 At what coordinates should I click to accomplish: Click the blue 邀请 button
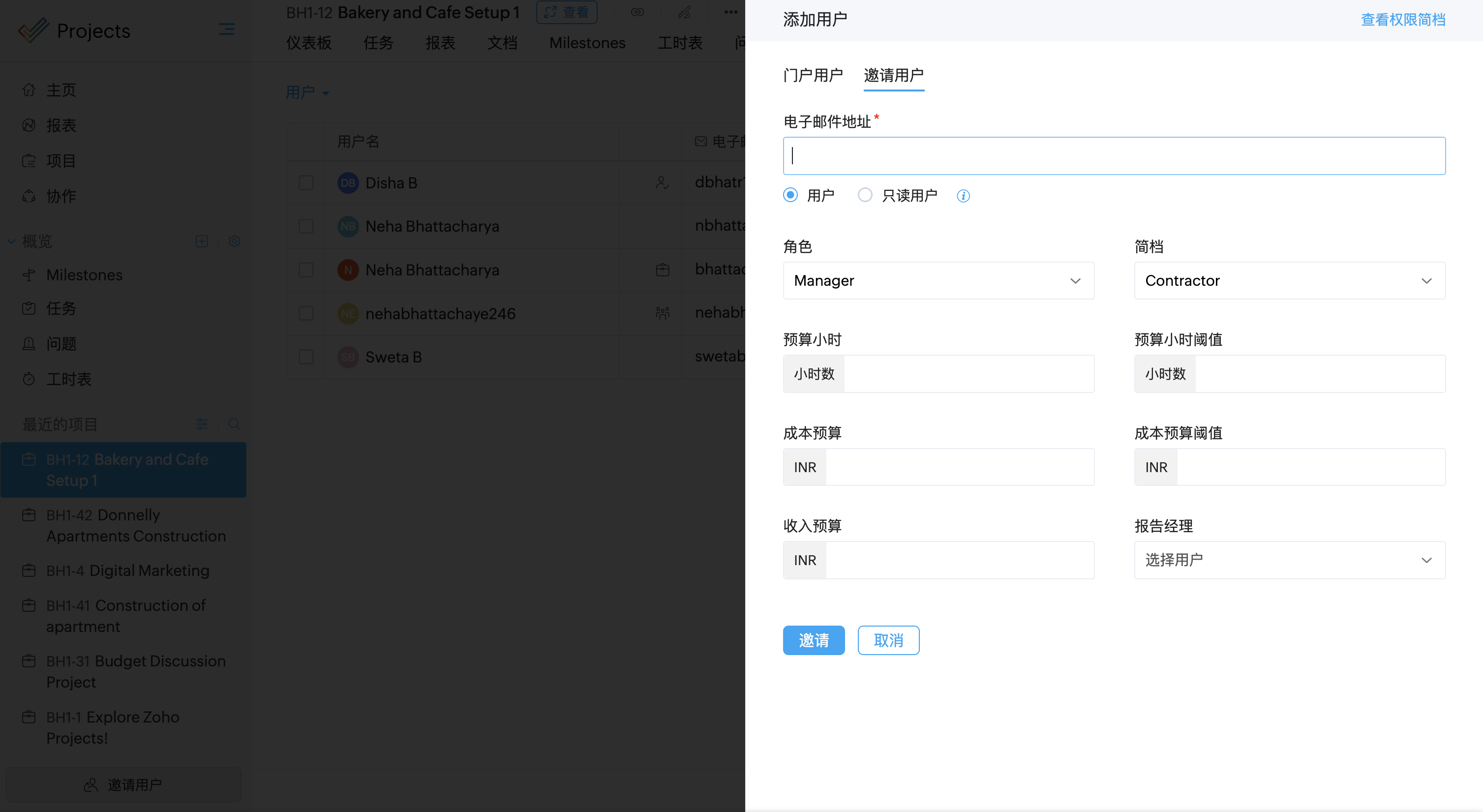(x=813, y=640)
